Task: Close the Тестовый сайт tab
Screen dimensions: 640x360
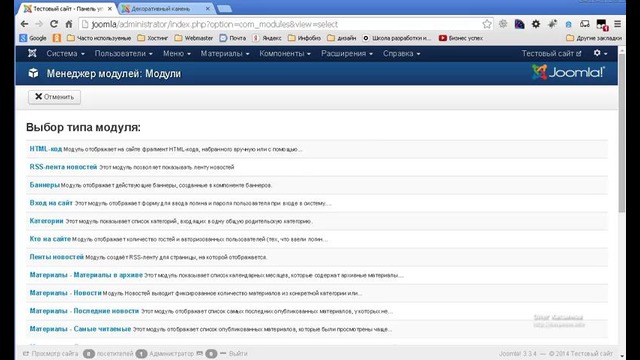Action: pyautogui.click(x=110, y=9)
